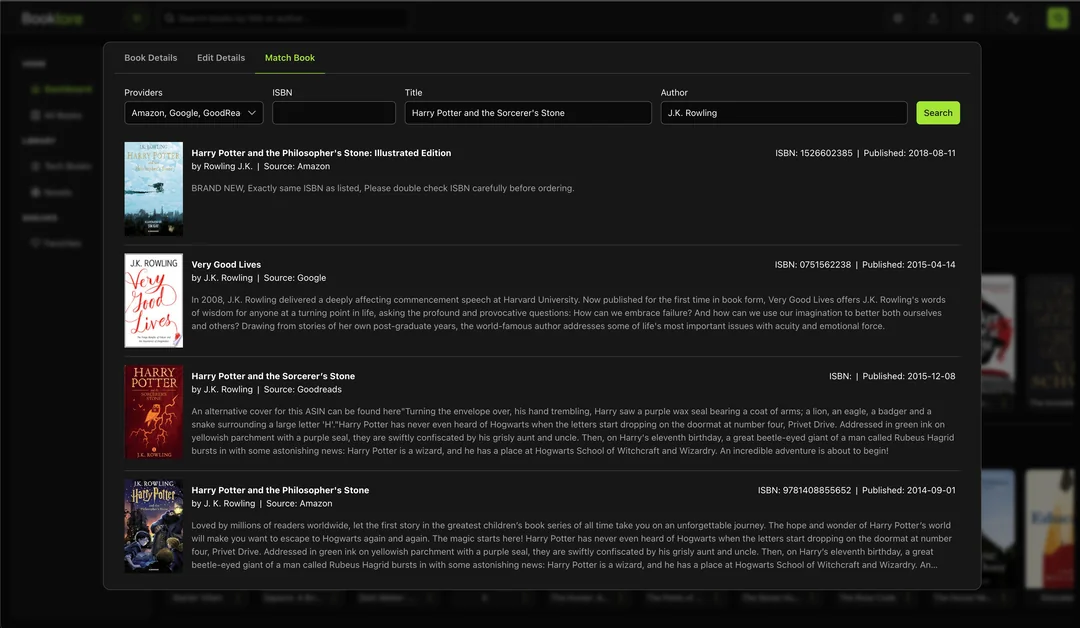Image resolution: width=1080 pixels, height=628 pixels.
Task: Click the Title field label
Action: pyautogui.click(x=413, y=92)
